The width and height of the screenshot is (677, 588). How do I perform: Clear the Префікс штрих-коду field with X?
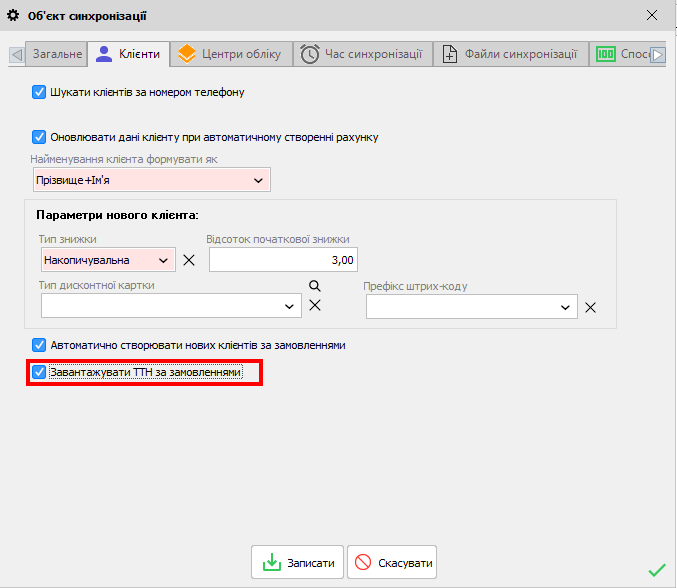[590, 307]
